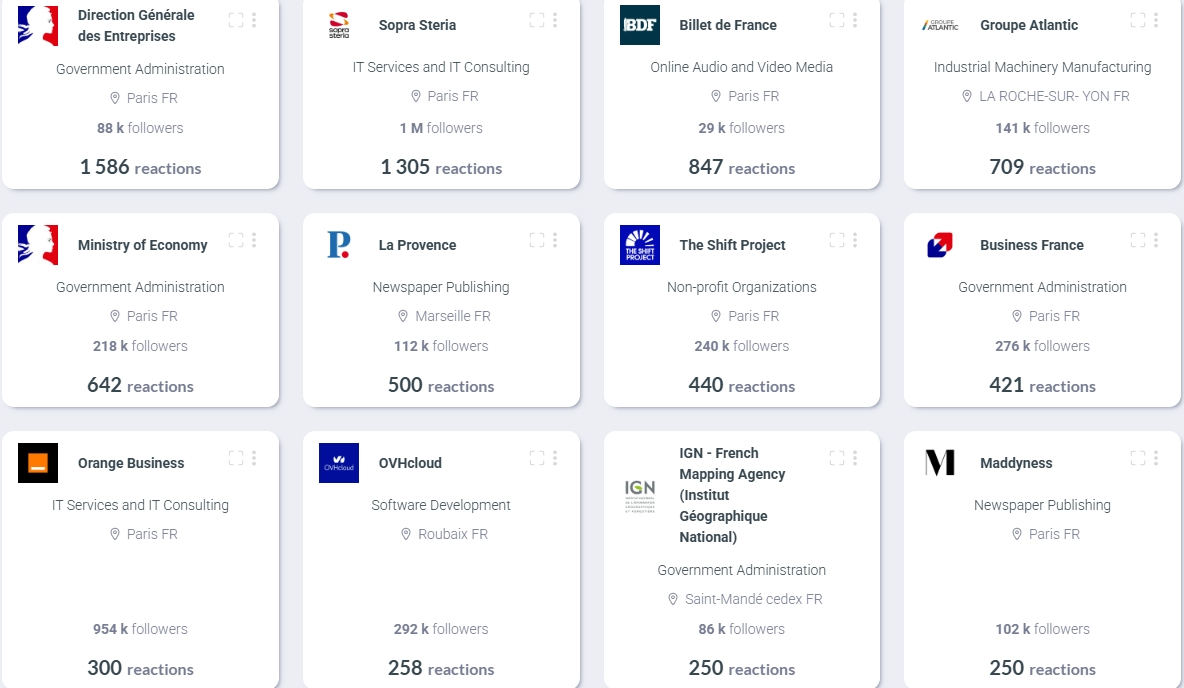Click the expand icon on Sopra Steria card
This screenshot has height=688, width=1184.
(537, 20)
